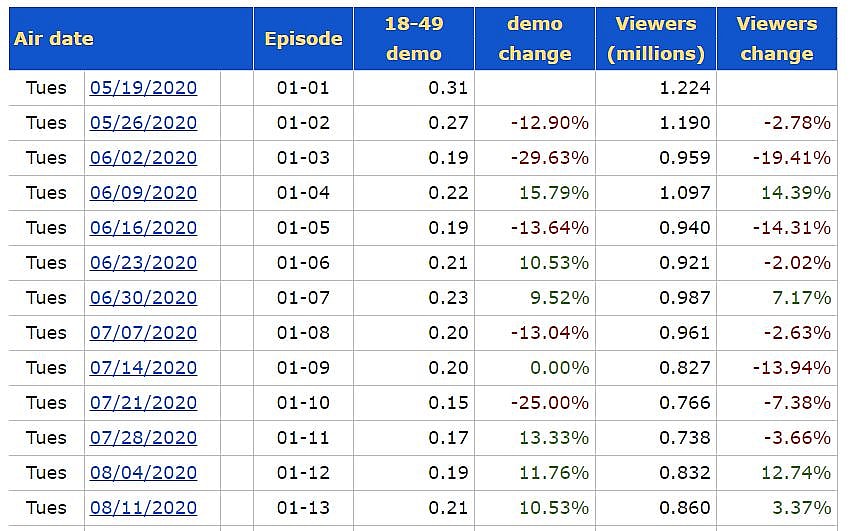Click the Episode column header
Viewport: 850px width, 531px height.
coord(303,39)
